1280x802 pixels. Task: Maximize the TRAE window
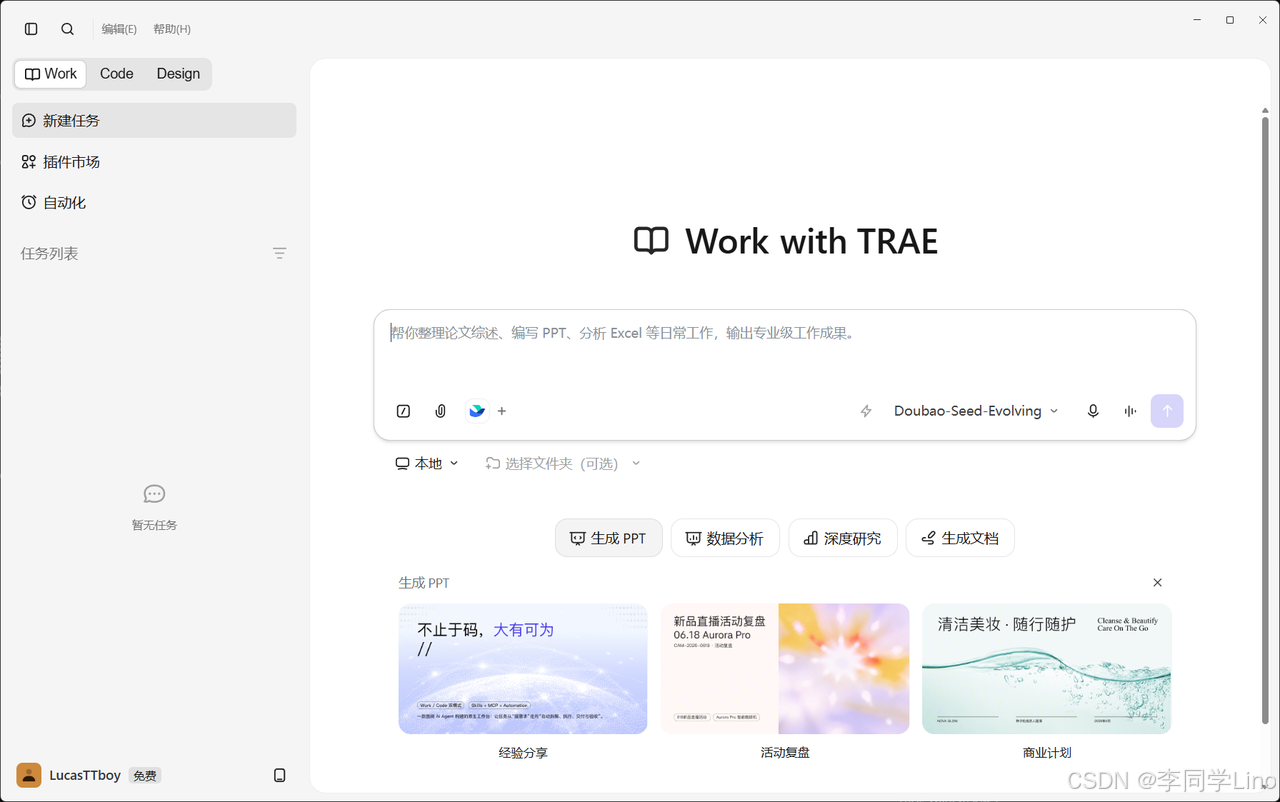[1230, 20]
